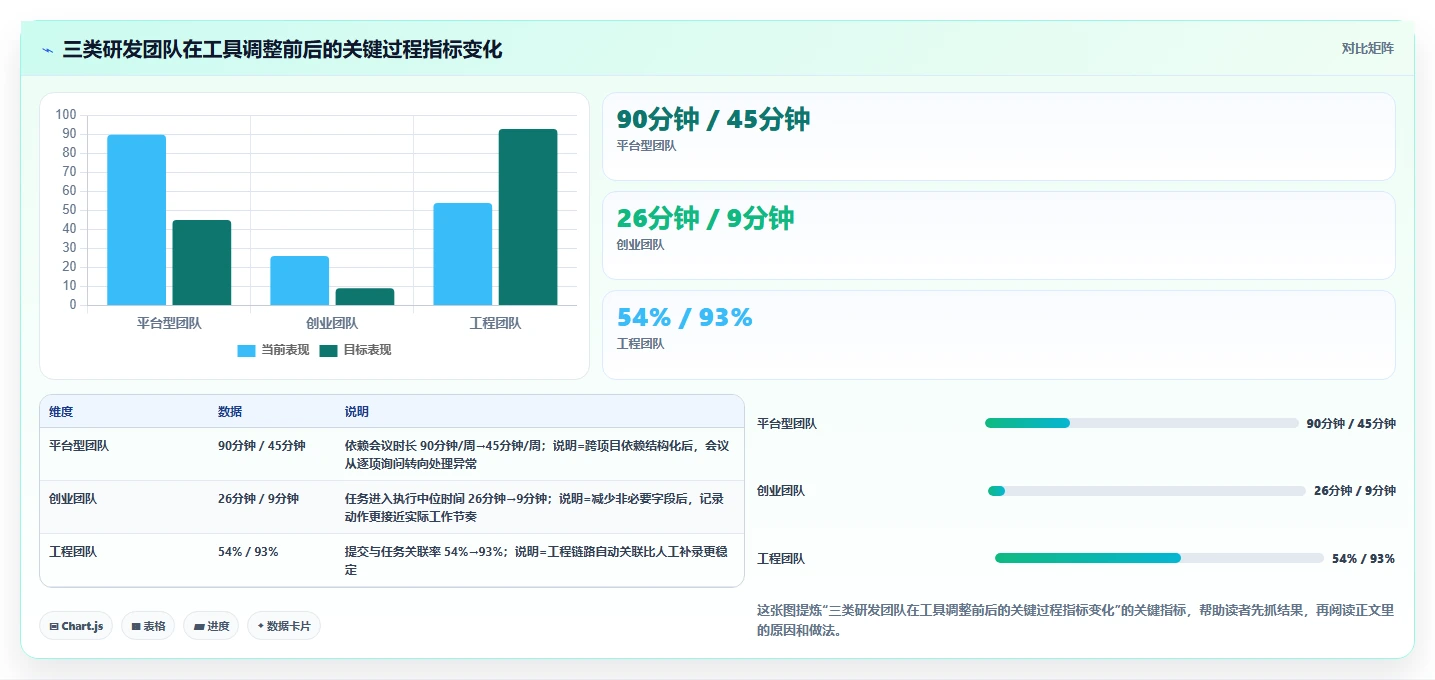Viewport: 1435px width, 680px height.
Task: Click the 平台型团队 current-performance bar
Action: click(137, 220)
